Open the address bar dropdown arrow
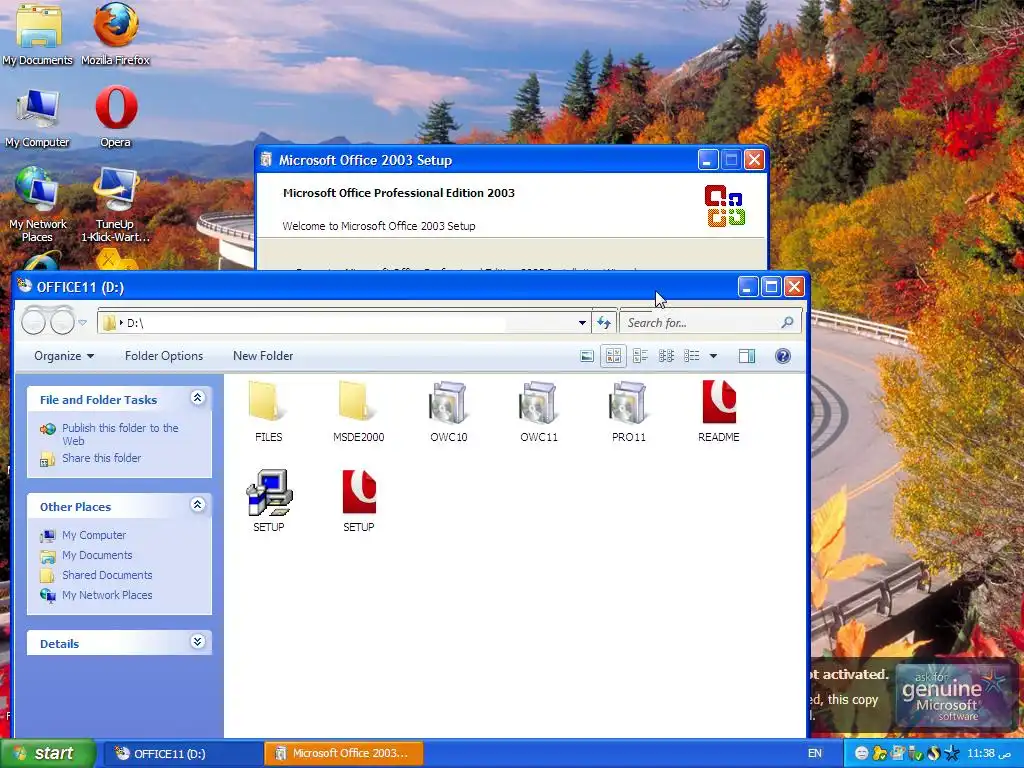Viewport: 1024px width, 768px height. click(582, 323)
